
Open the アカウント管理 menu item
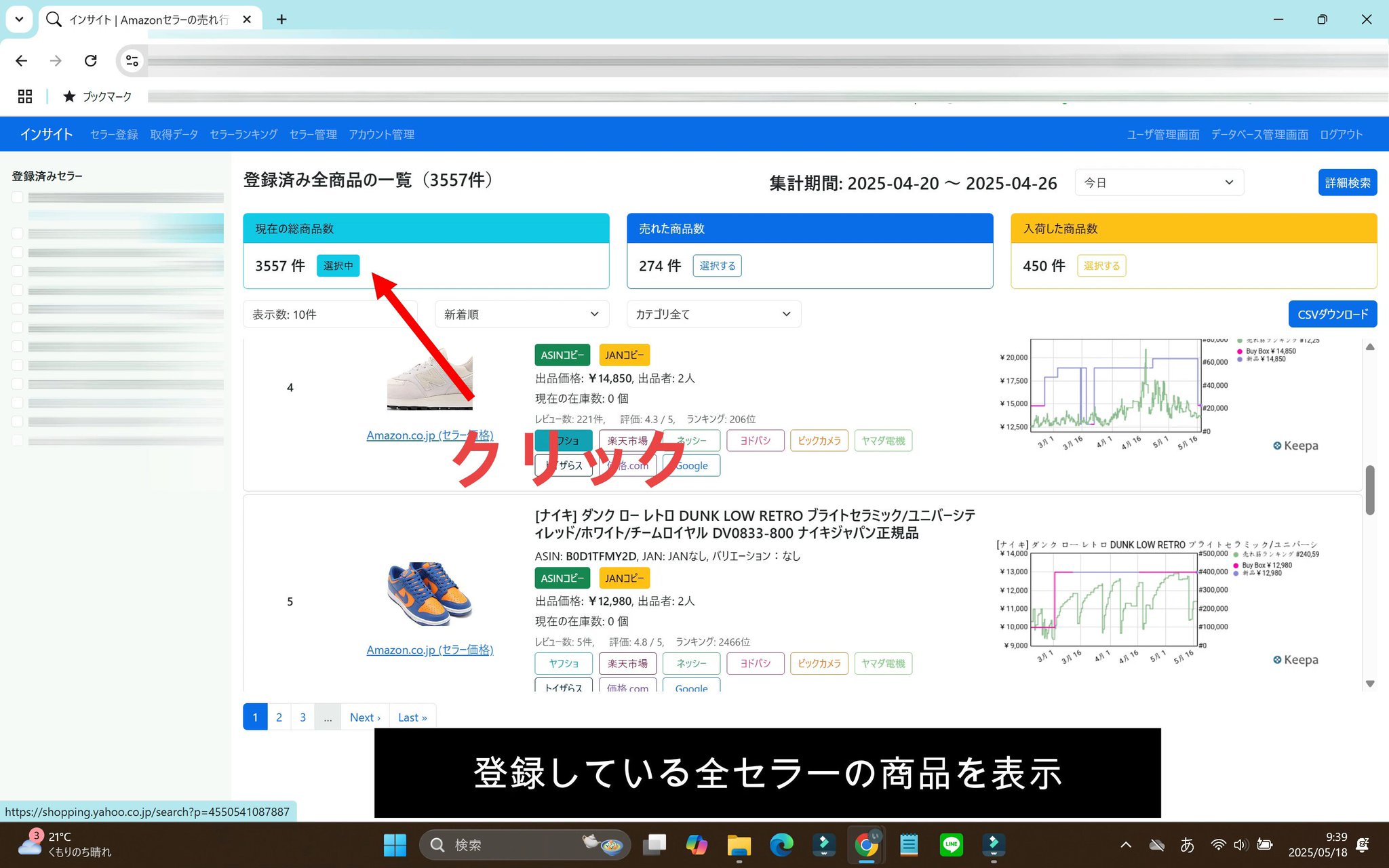coord(382,134)
